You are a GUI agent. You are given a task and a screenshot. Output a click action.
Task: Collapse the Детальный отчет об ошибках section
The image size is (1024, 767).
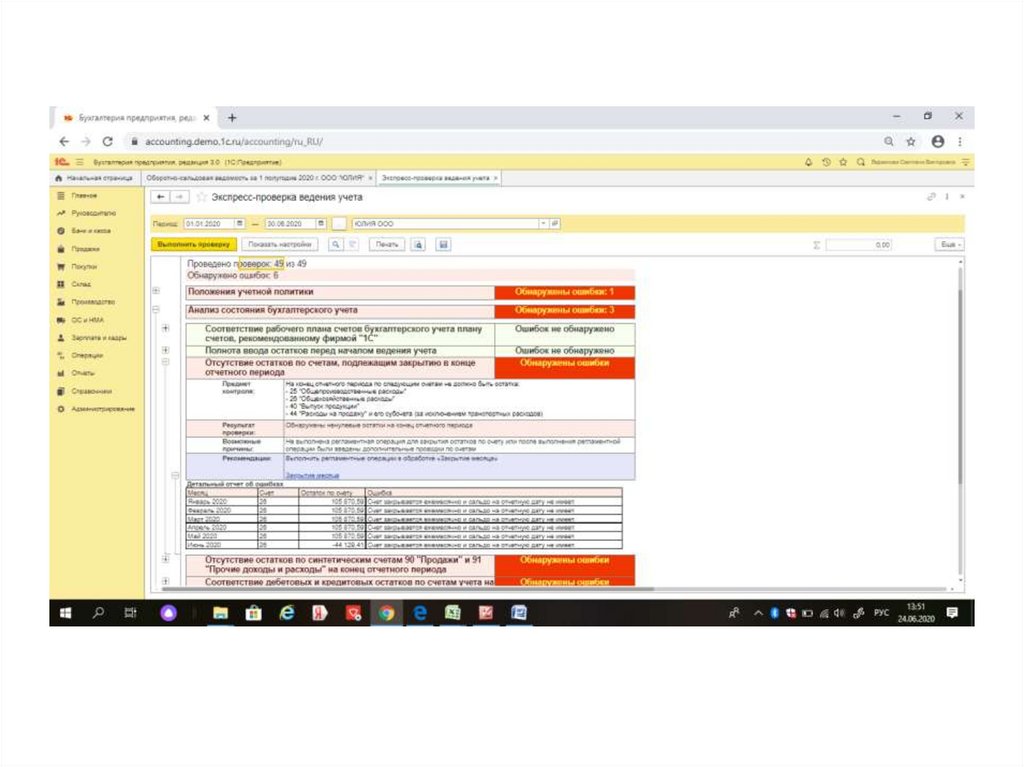pos(175,476)
